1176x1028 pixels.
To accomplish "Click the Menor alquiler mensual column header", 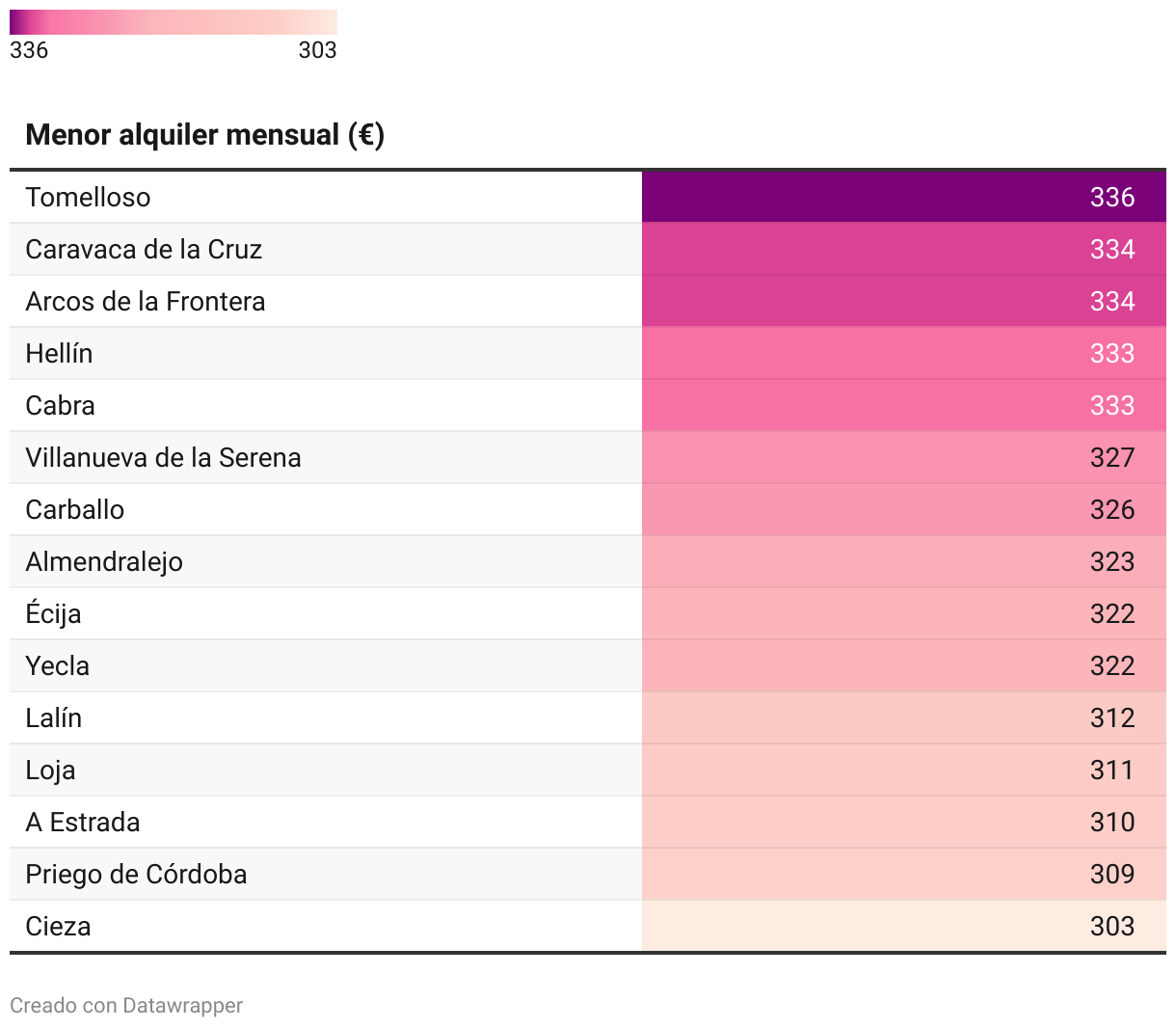I will pyautogui.click(x=205, y=135).
